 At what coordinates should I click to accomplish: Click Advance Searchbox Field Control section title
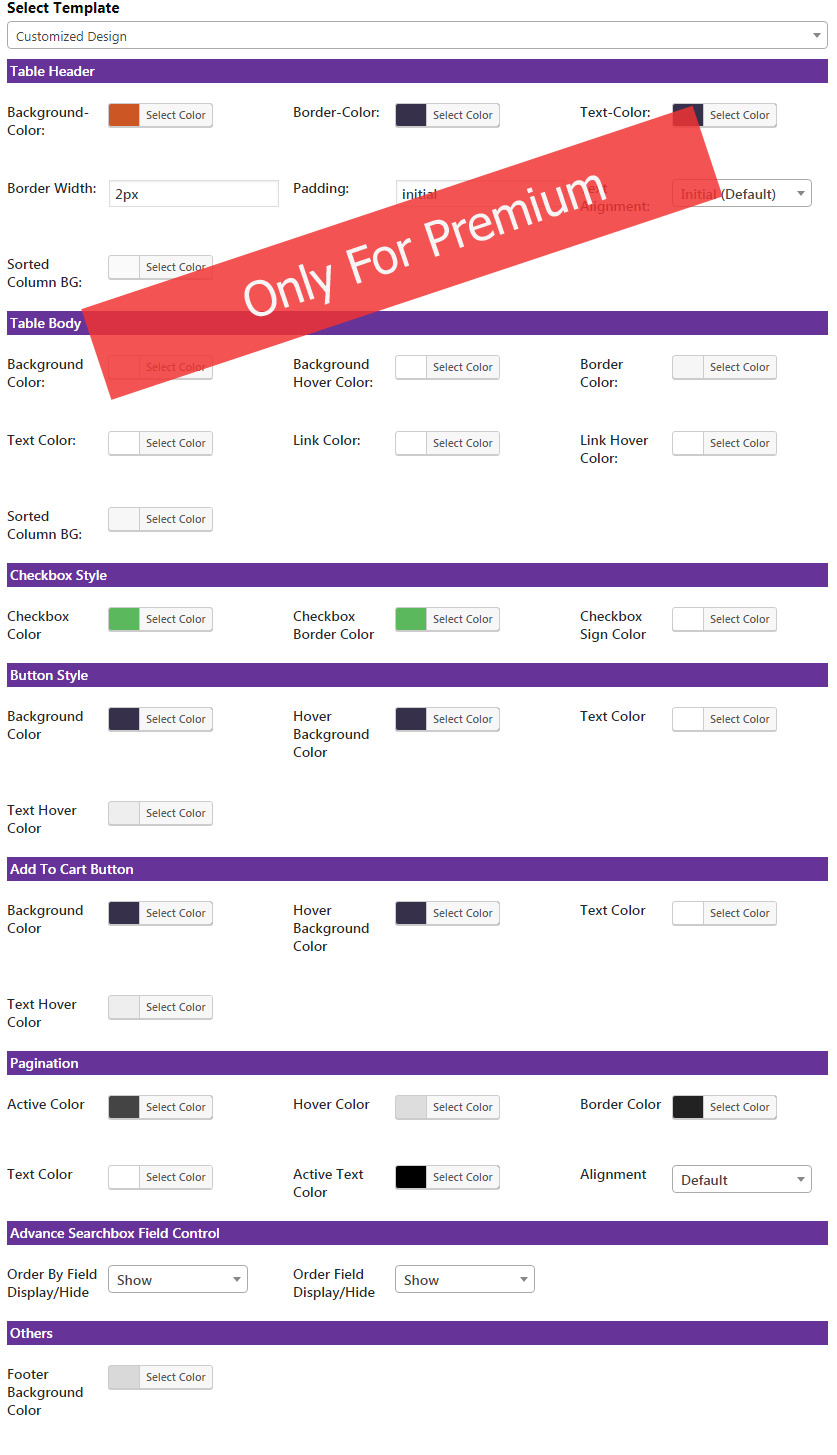115,1233
